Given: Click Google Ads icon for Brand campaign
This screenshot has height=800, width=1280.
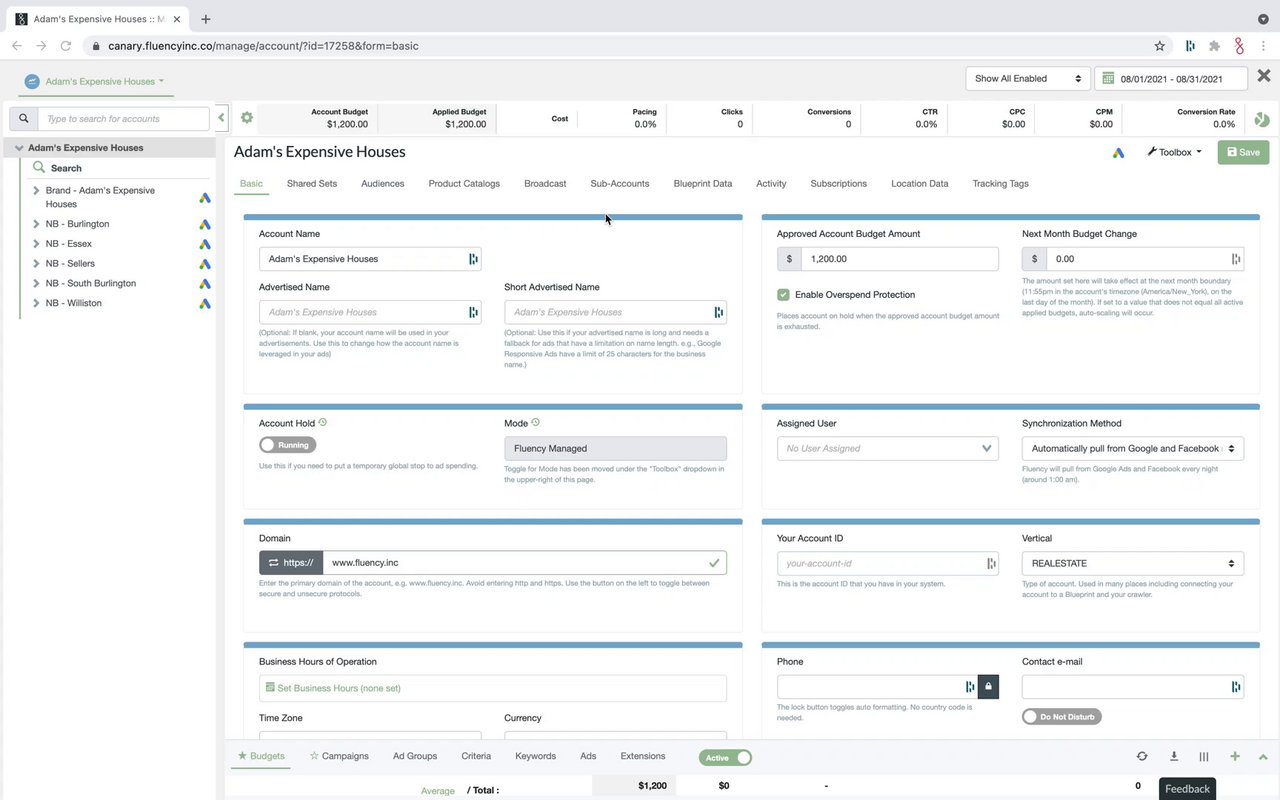Looking at the screenshot, I should pyautogui.click(x=204, y=198).
